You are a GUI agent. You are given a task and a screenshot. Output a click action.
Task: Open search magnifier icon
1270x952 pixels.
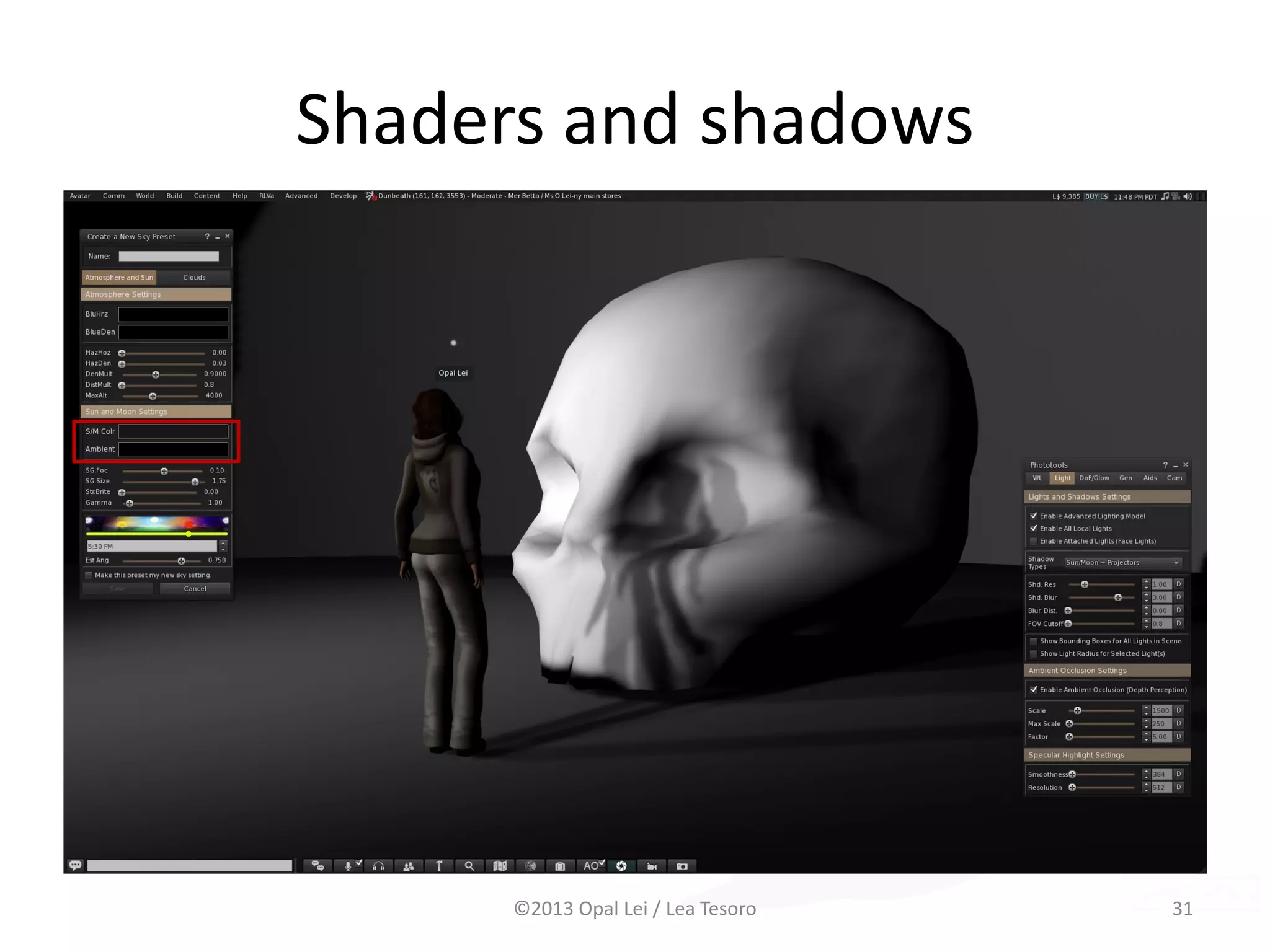click(469, 866)
